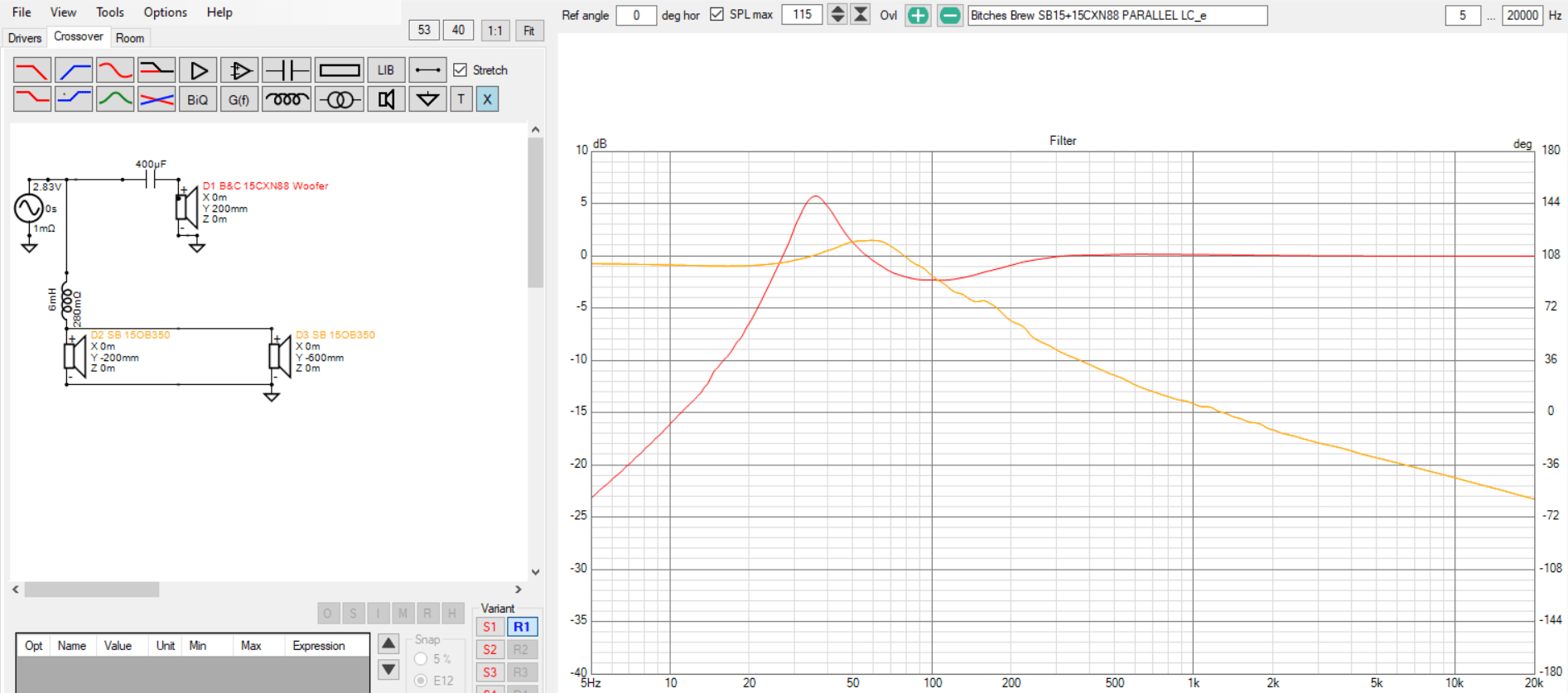Select the 5 % snap radio button

[x=421, y=659]
